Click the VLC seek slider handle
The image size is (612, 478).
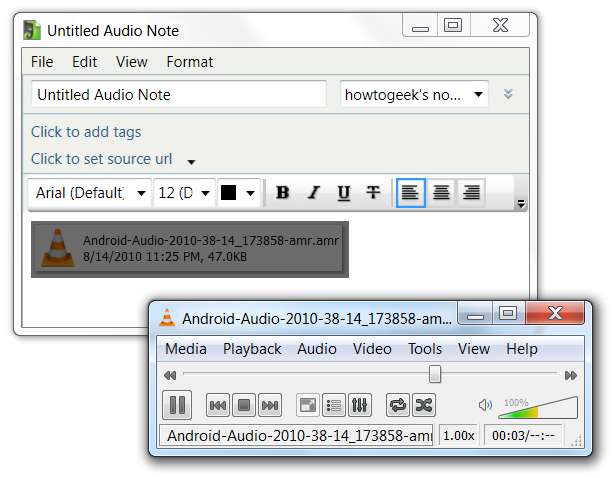[435, 374]
